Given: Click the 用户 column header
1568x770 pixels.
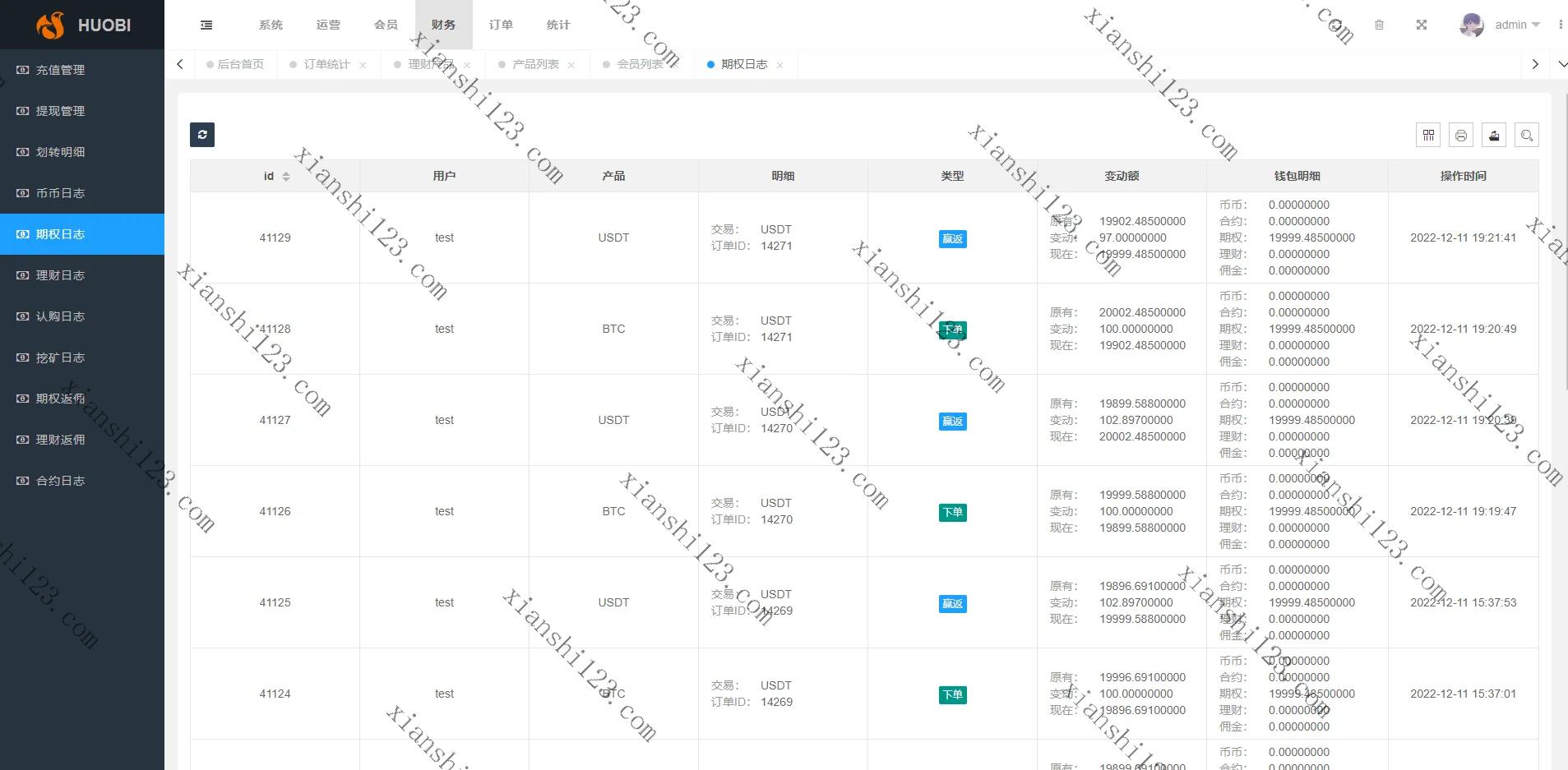Looking at the screenshot, I should (x=444, y=176).
